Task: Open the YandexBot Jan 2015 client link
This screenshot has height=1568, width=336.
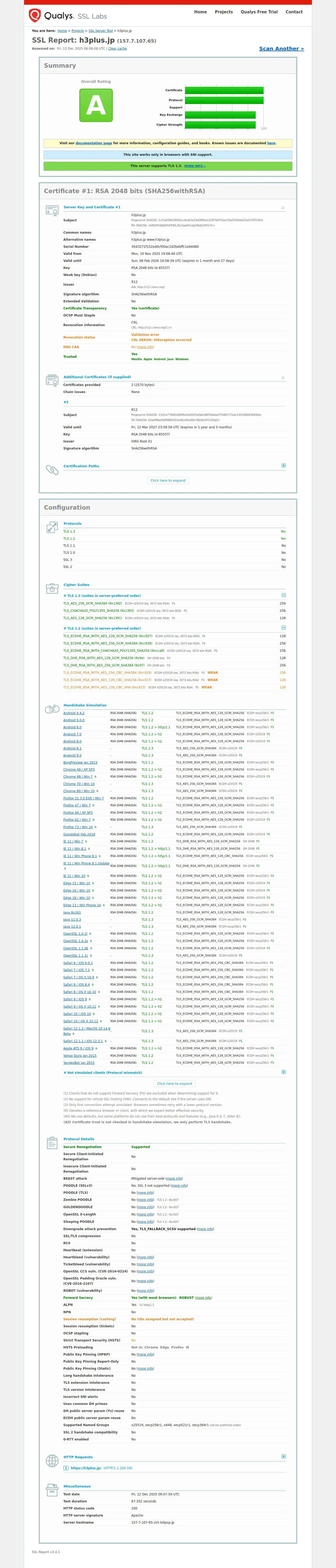Action: point(79,1063)
